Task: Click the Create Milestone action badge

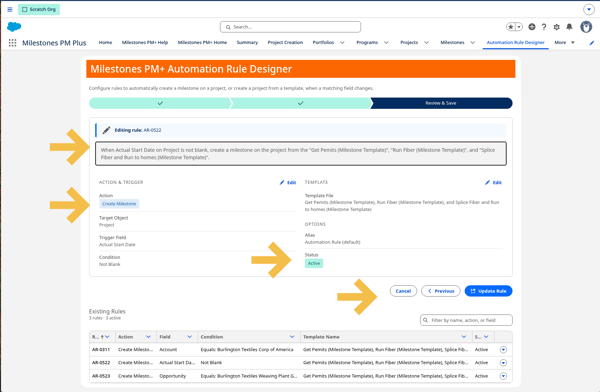Action: (119, 204)
